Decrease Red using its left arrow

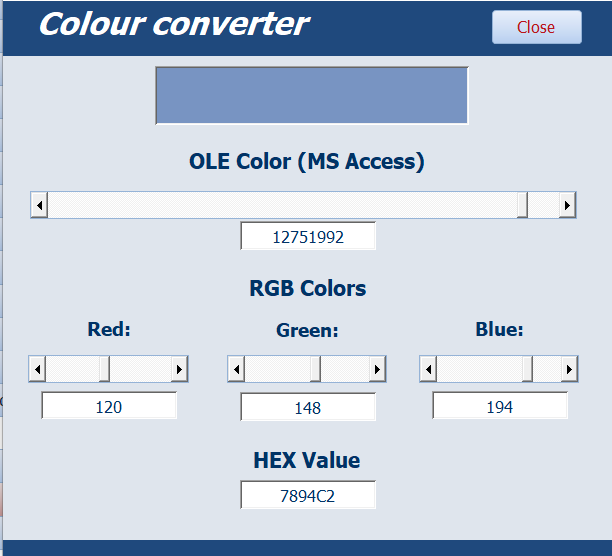coord(37,369)
